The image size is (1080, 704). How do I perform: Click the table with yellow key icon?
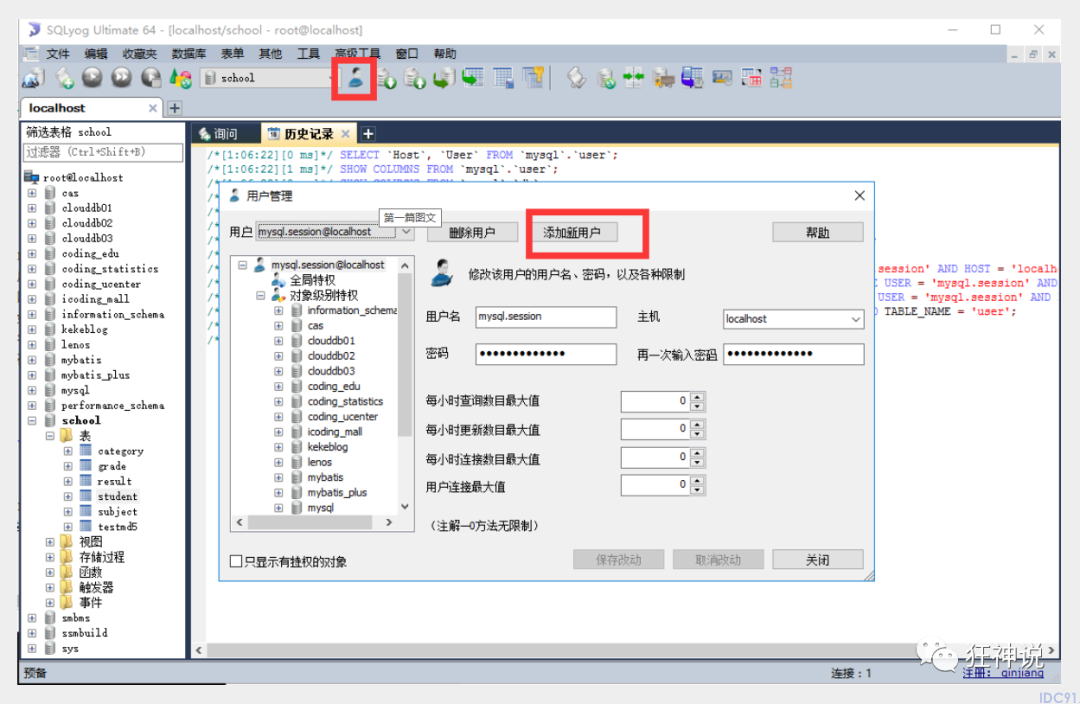click(533, 78)
